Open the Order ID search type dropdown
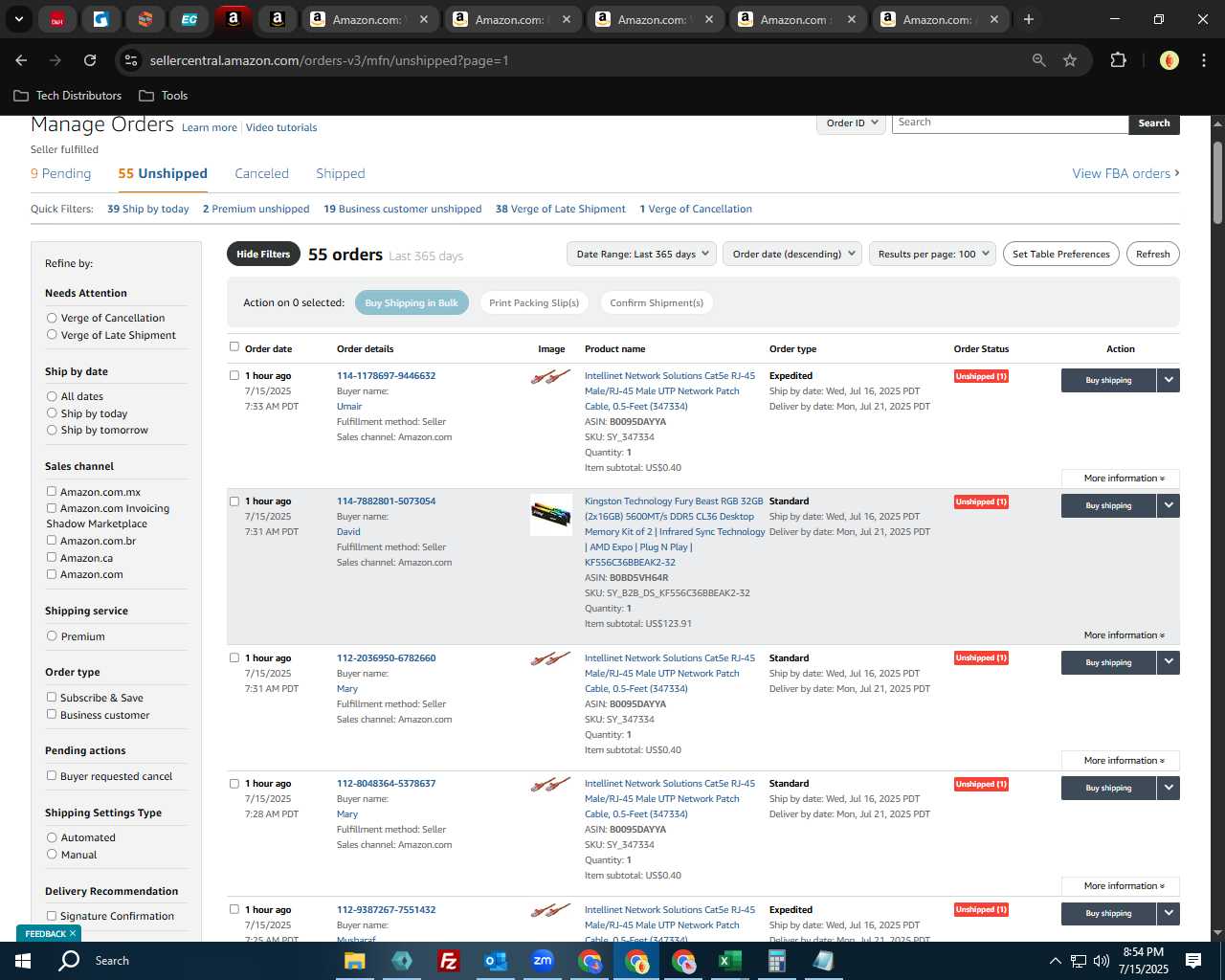The height and width of the screenshot is (980, 1225). coord(852,123)
